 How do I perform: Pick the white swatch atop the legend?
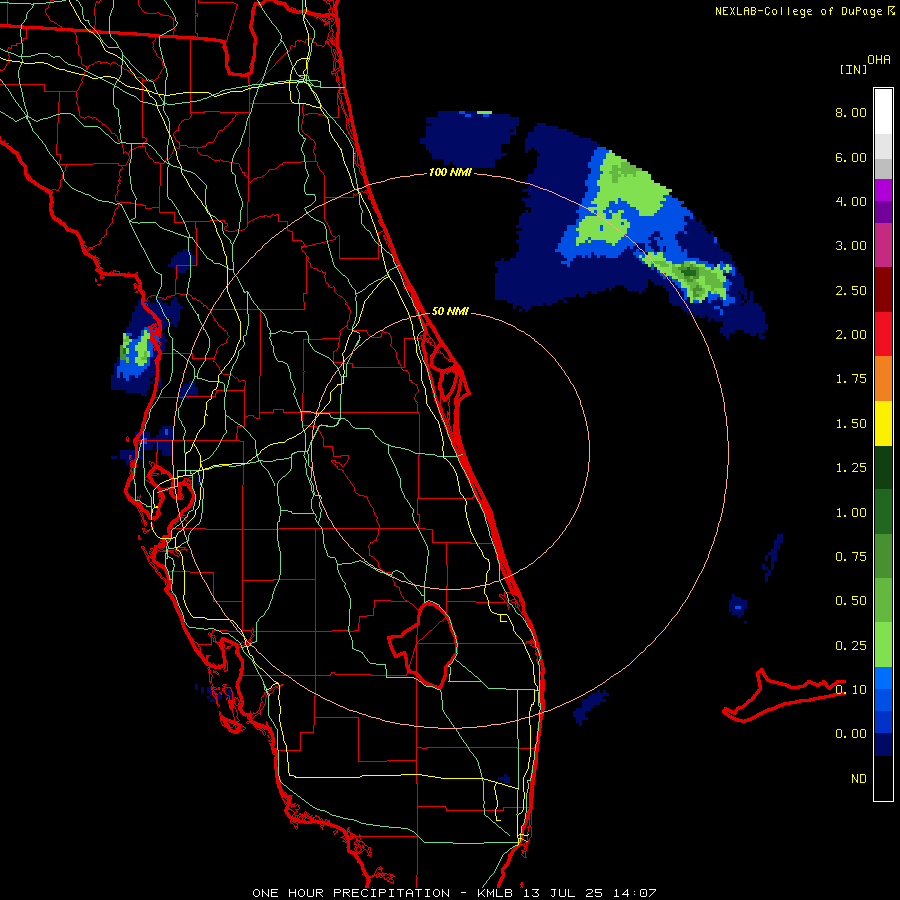tap(883, 112)
